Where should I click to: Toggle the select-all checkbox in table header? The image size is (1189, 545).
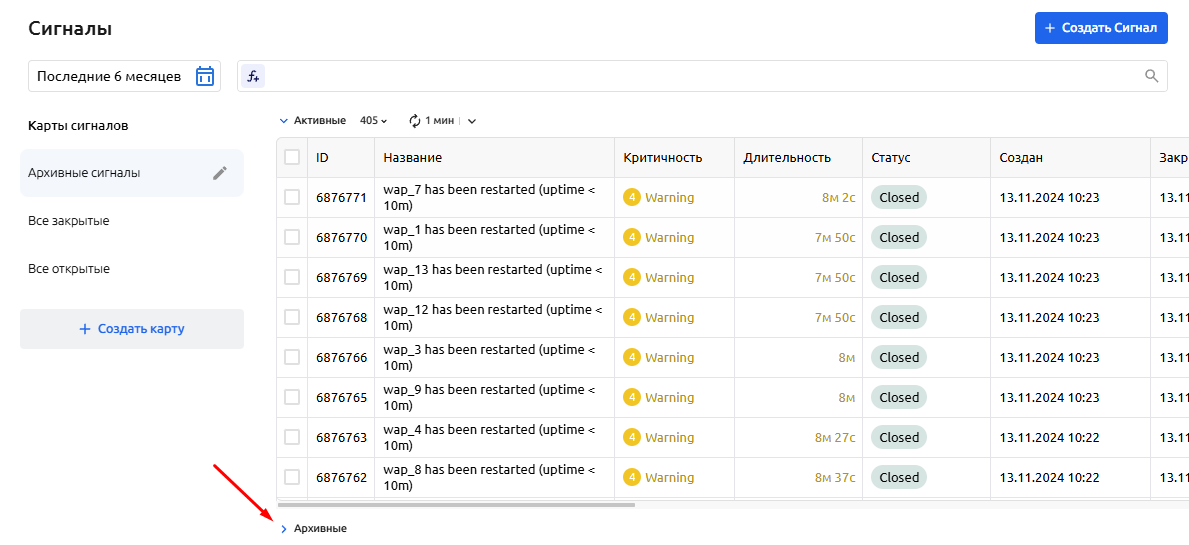292,157
